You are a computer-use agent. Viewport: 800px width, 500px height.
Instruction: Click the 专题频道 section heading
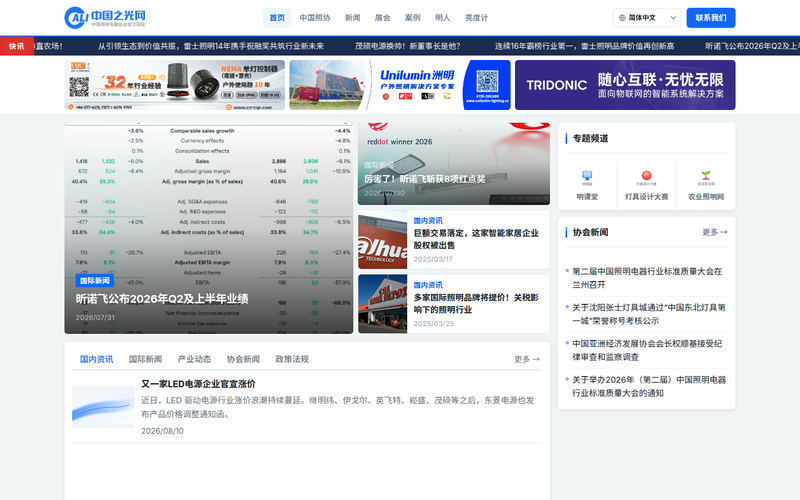[x=590, y=138]
